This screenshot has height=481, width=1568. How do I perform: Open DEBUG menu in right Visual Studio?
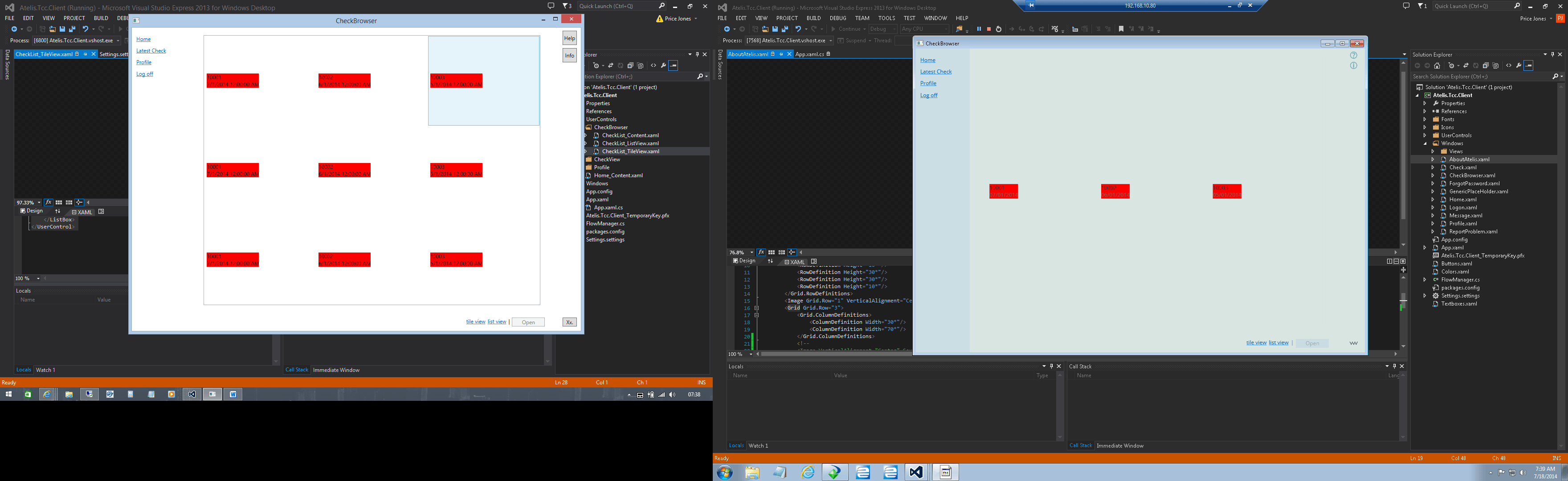point(837,18)
